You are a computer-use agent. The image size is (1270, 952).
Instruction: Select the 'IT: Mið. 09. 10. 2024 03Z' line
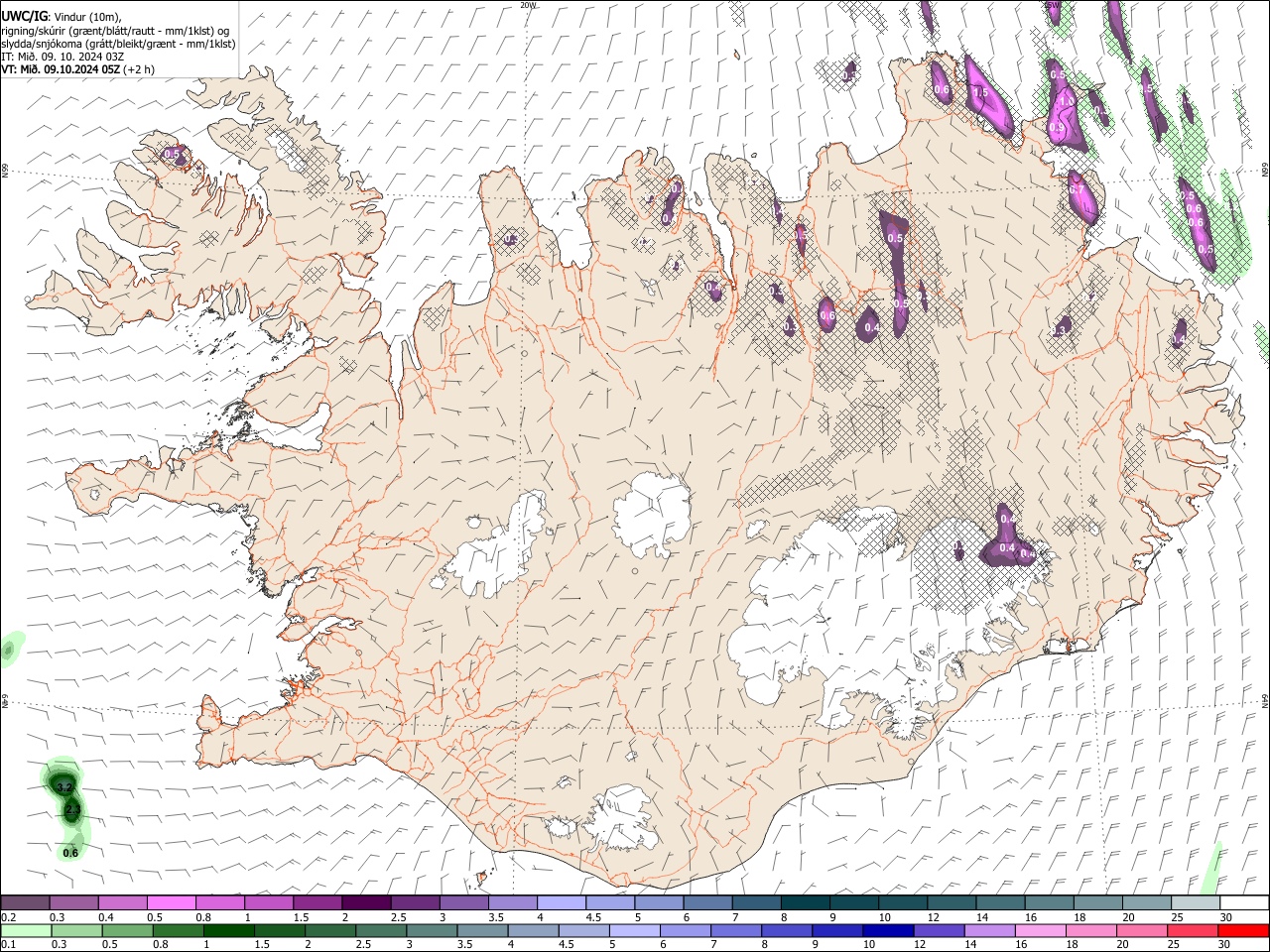pyautogui.click(x=63, y=57)
